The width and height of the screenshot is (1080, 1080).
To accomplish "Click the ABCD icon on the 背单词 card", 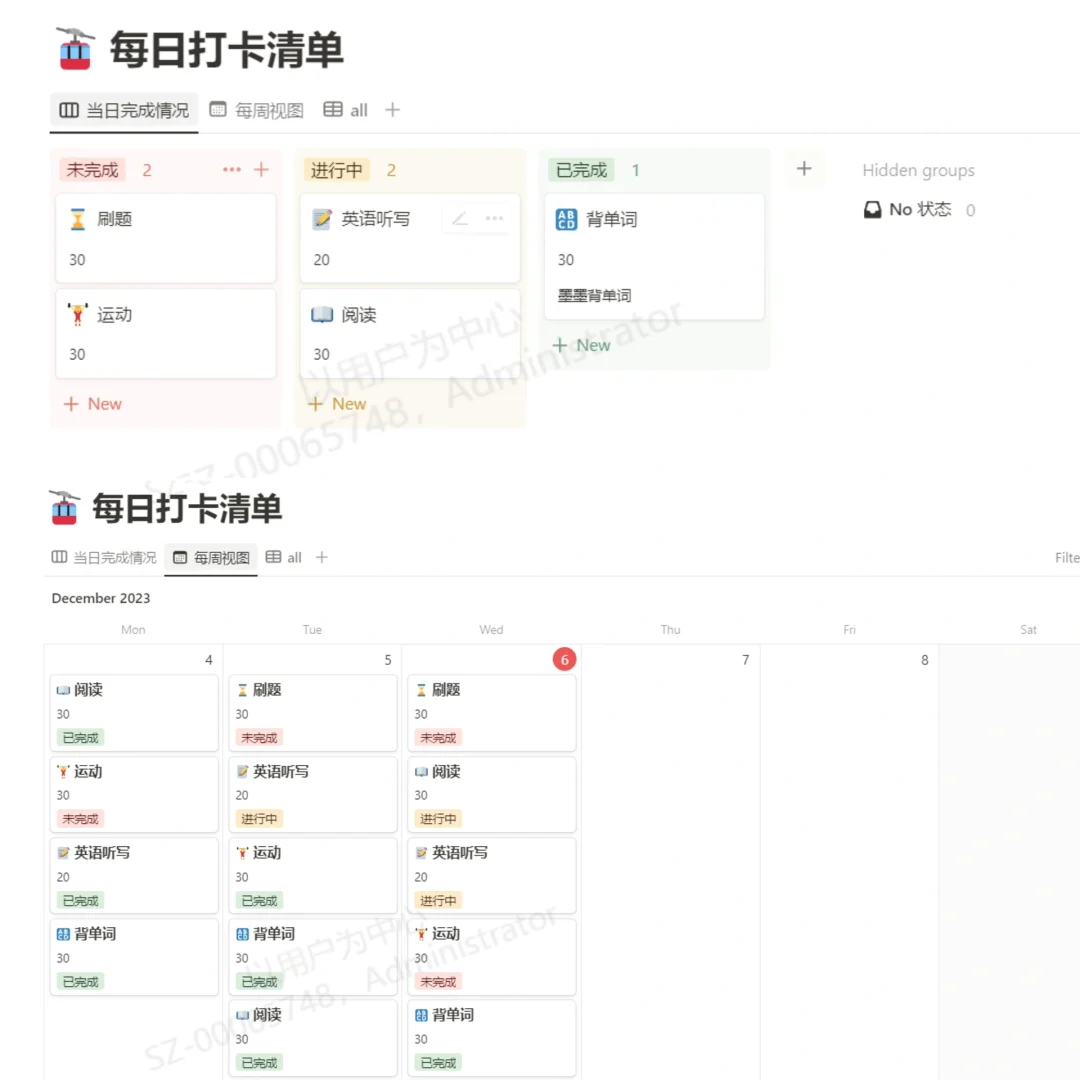I will pos(566,218).
